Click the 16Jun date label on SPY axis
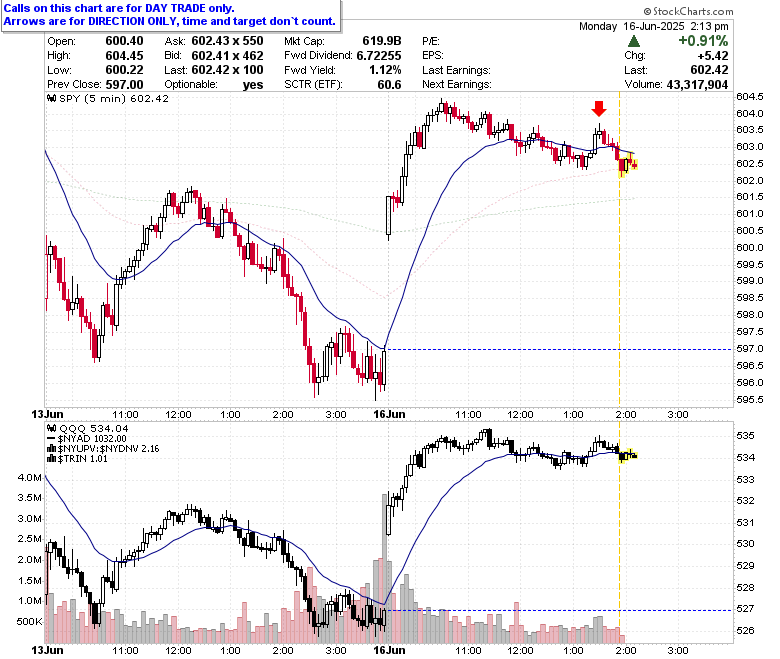This screenshot has height=659, width=780. 390,414
